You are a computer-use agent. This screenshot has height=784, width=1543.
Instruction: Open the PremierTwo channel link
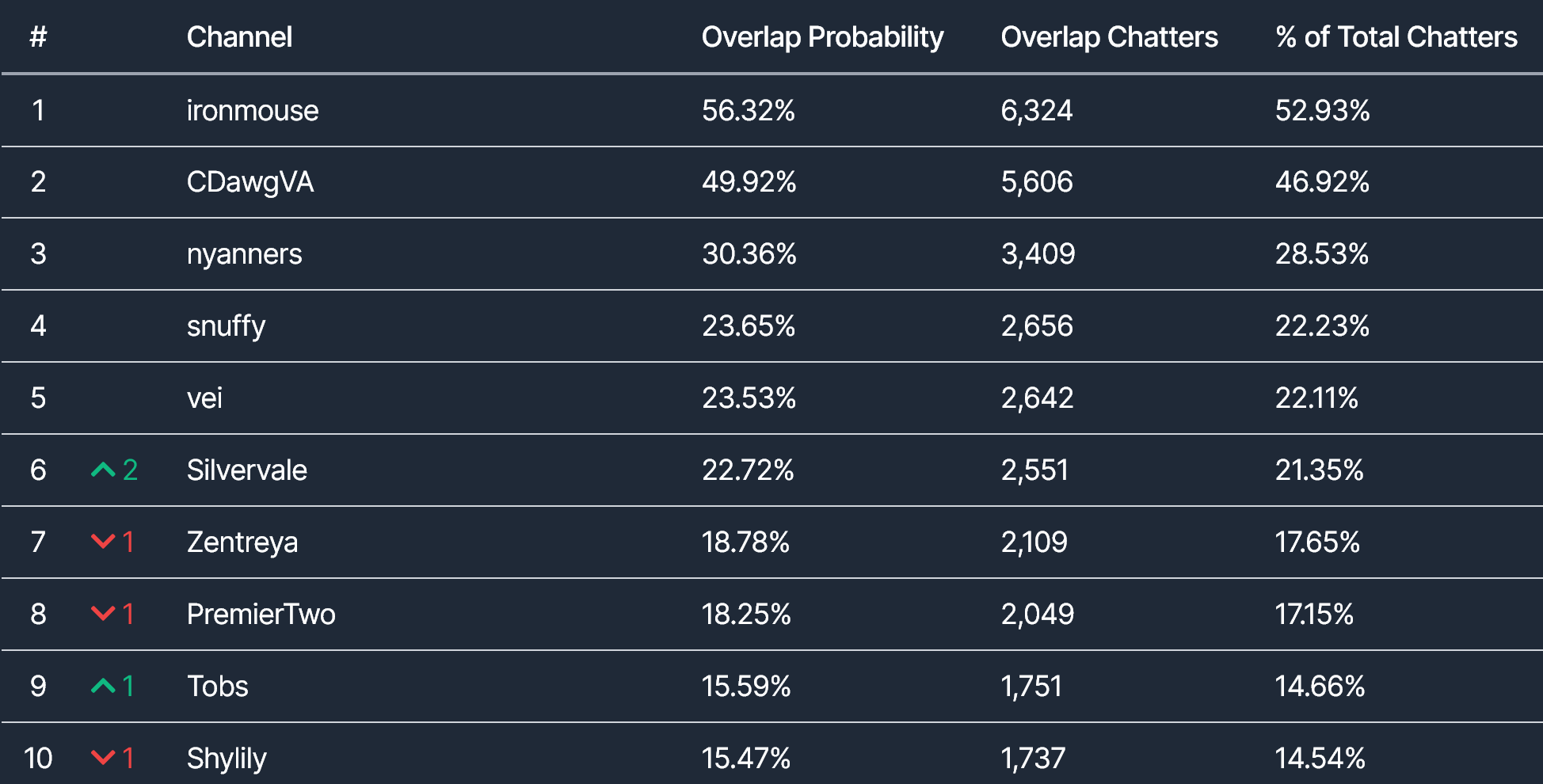point(261,615)
